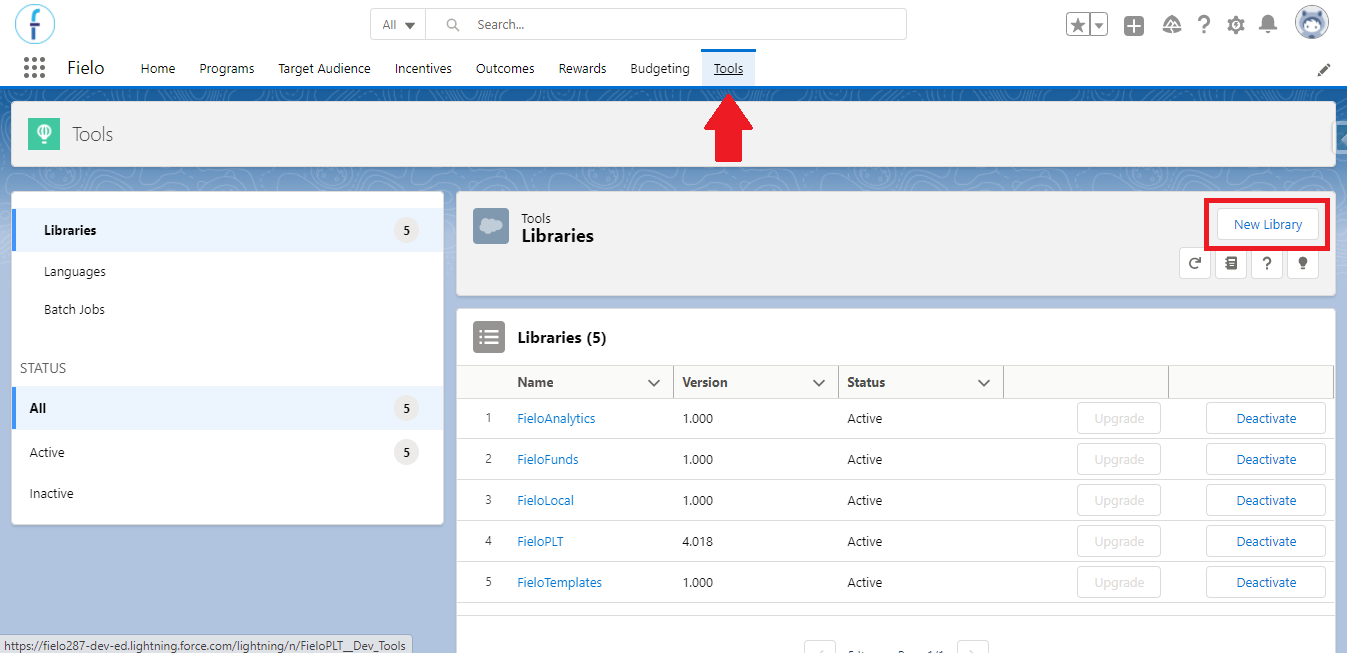Image resolution: width=1347 pixels, height=653 pixels.
Task: Click the Libraries cloud icon
Action: click(490, 226)
